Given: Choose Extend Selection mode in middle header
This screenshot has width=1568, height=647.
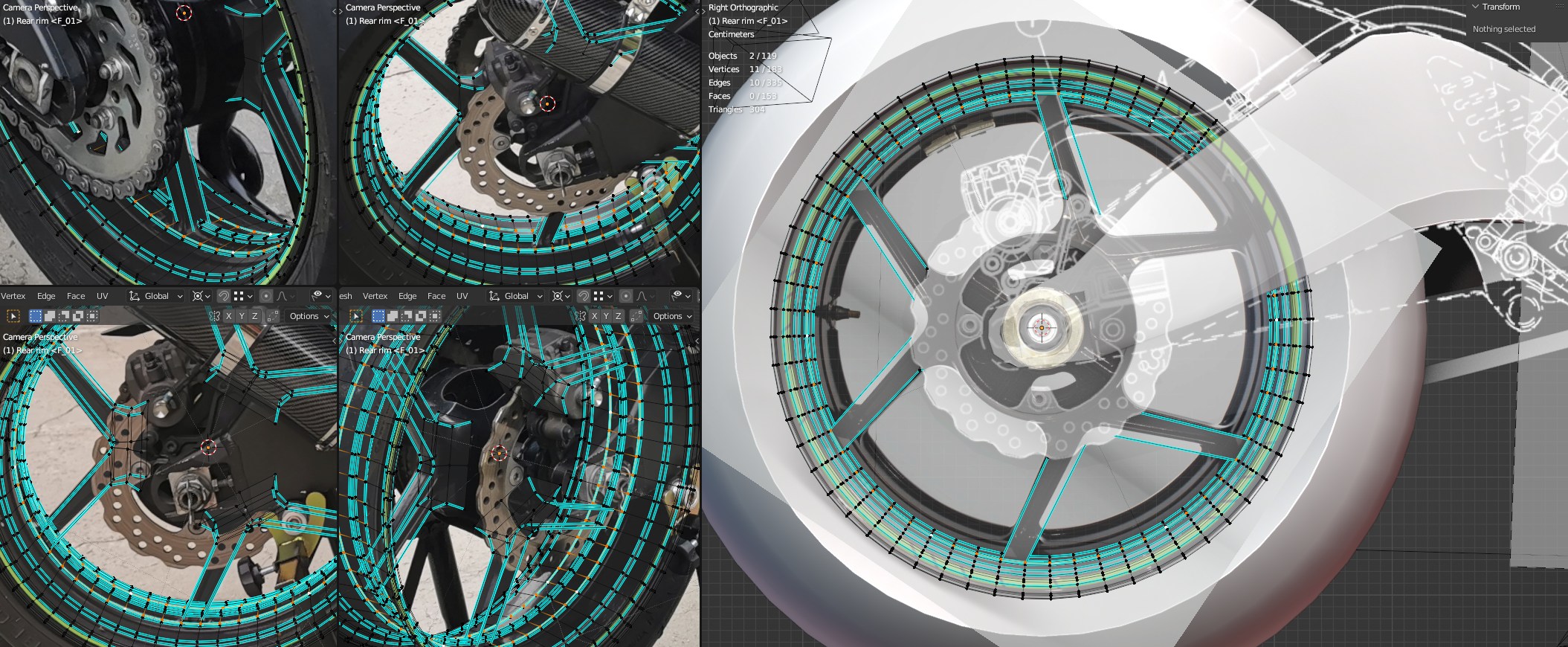Looking at the screenshot, I should 393,316.
